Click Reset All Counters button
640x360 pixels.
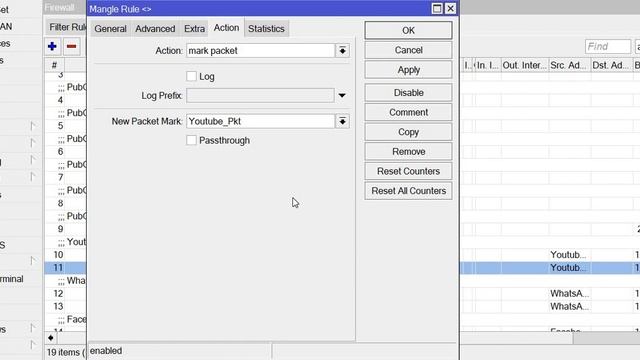(408, 191)
